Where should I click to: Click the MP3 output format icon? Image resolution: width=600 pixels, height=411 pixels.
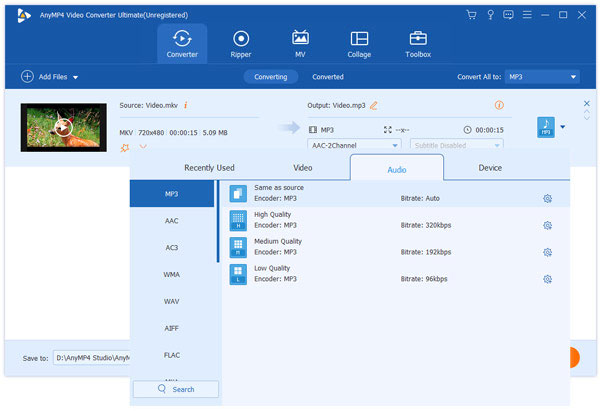[x=546, y=127]
